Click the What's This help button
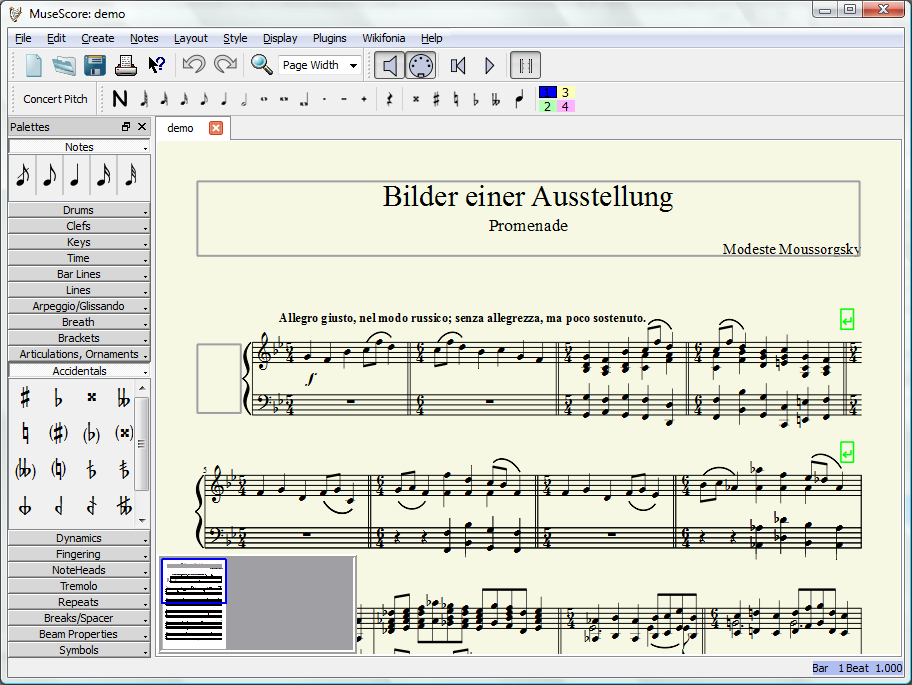The width and height of the screenshot is (912, 685). (x=156, y=64)
